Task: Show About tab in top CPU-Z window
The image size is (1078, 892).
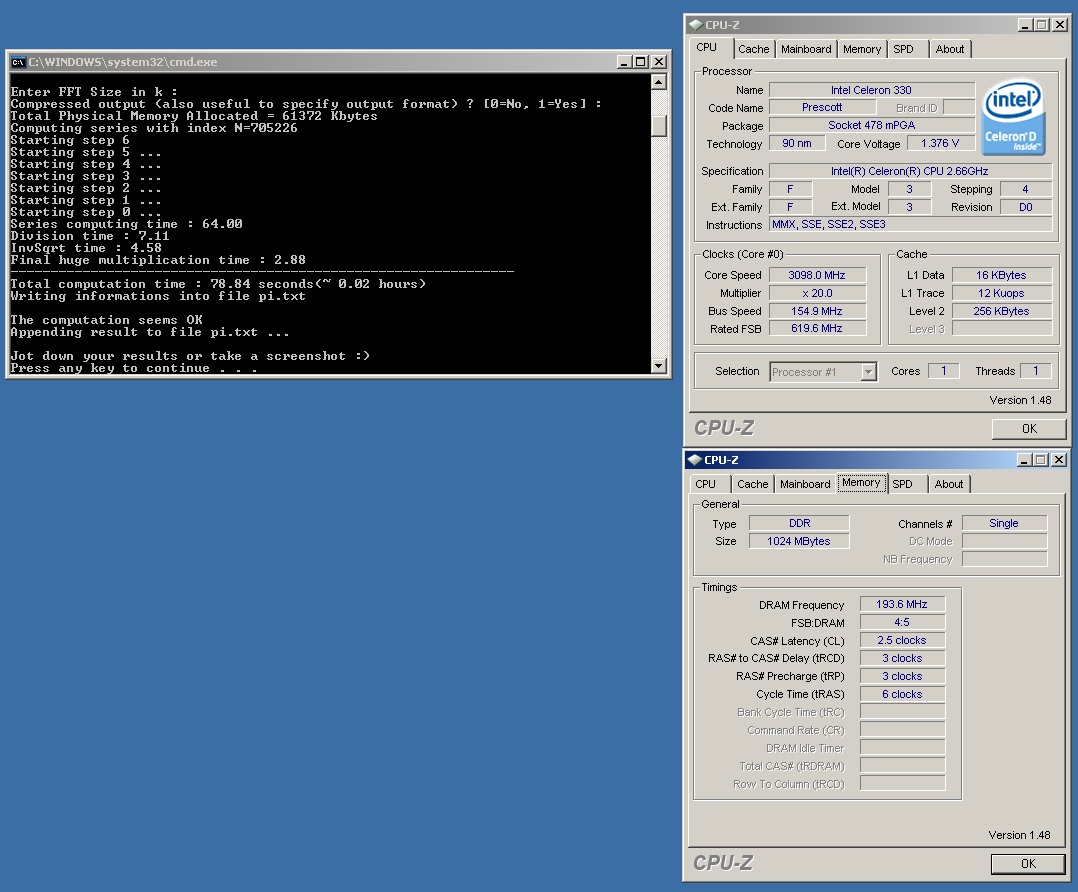Action: (x=949, y=49)
